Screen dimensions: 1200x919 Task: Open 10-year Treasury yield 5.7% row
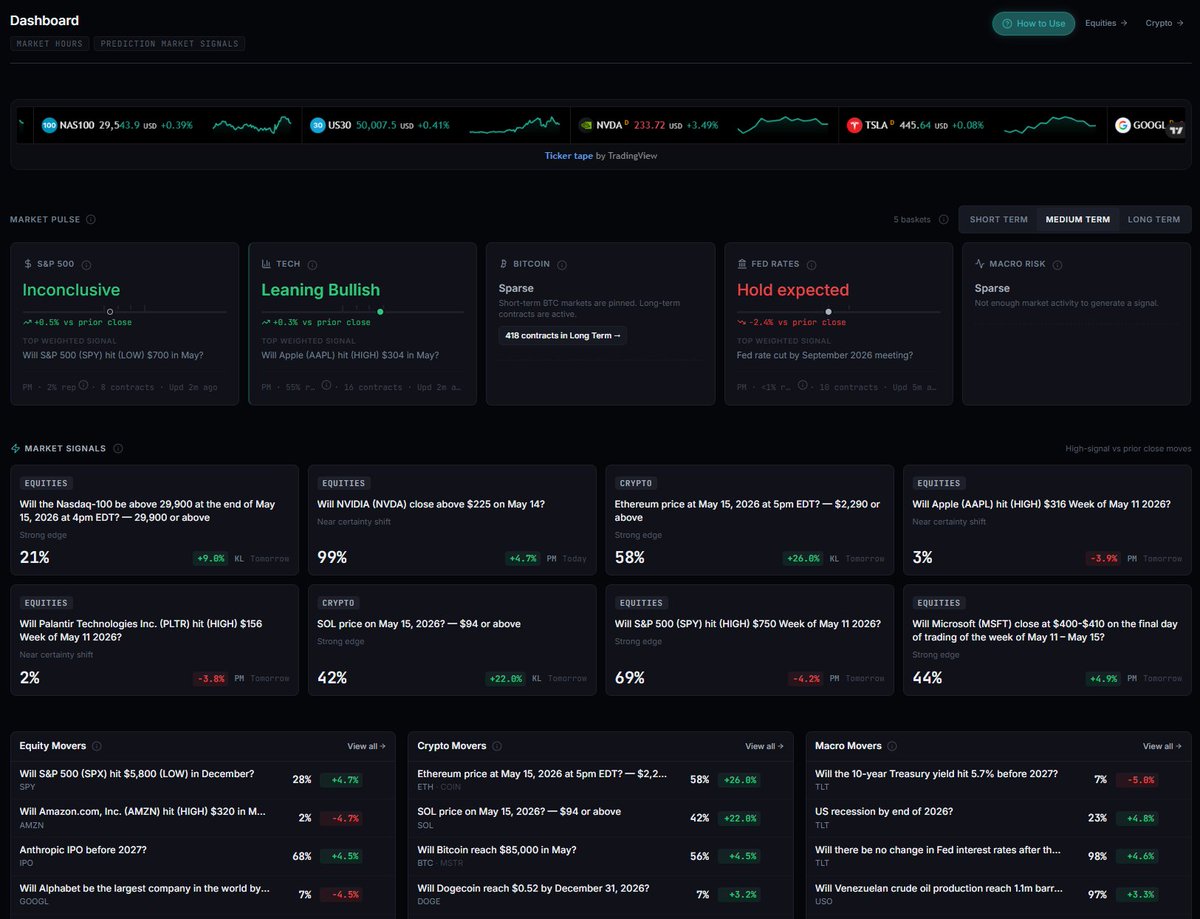[x=999, y=780]
